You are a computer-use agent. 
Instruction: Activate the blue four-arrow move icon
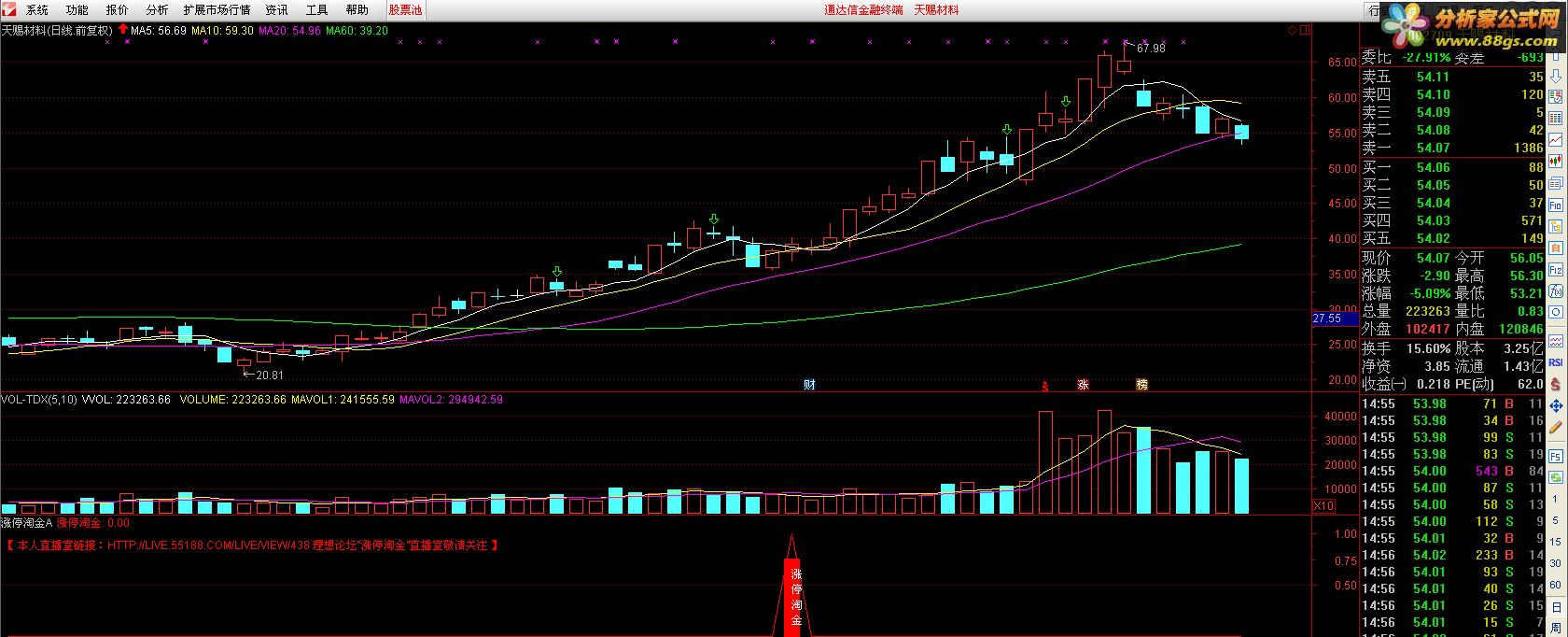click(x=1556, y=403)
